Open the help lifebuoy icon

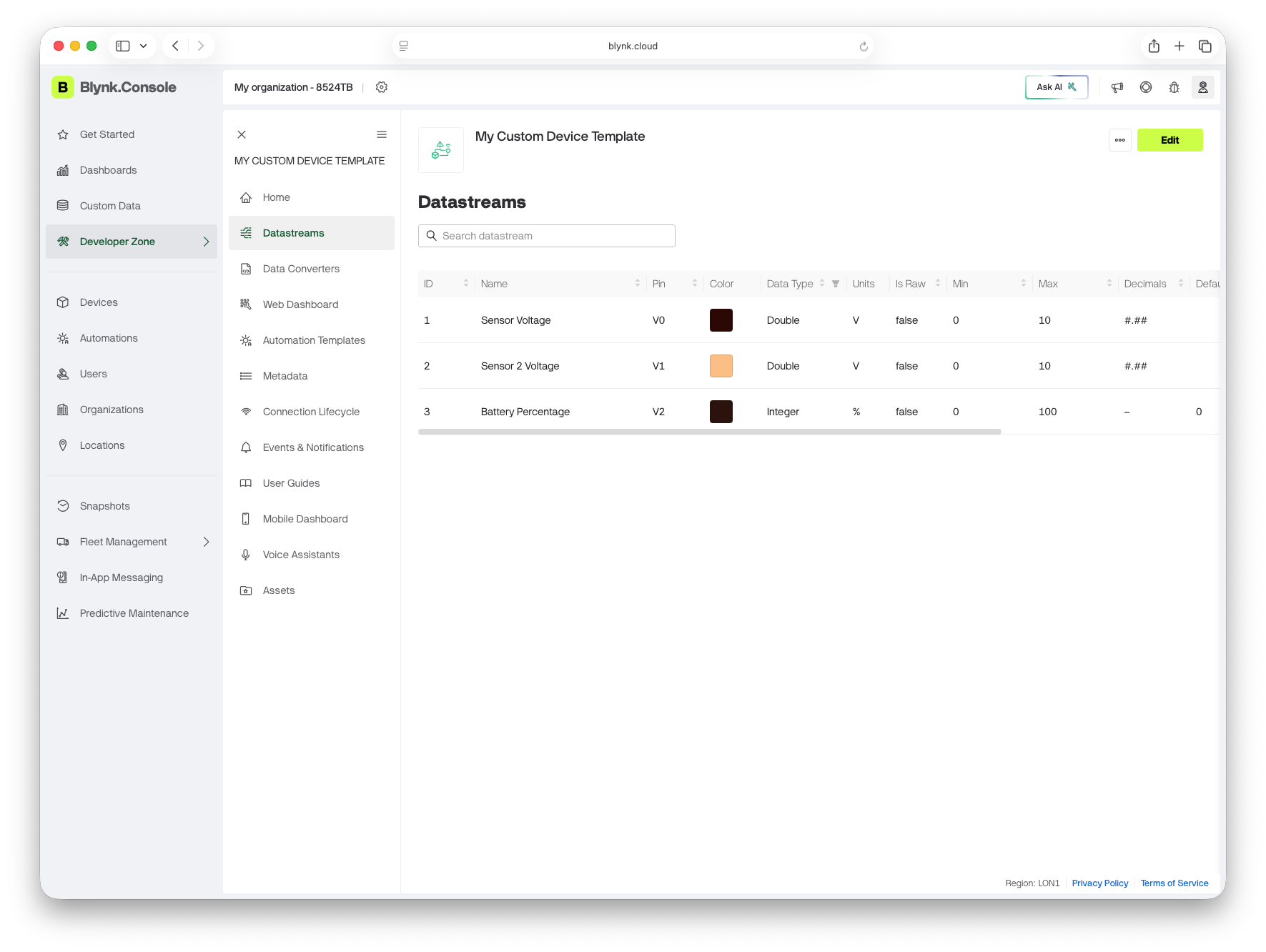pos(1146,87)
